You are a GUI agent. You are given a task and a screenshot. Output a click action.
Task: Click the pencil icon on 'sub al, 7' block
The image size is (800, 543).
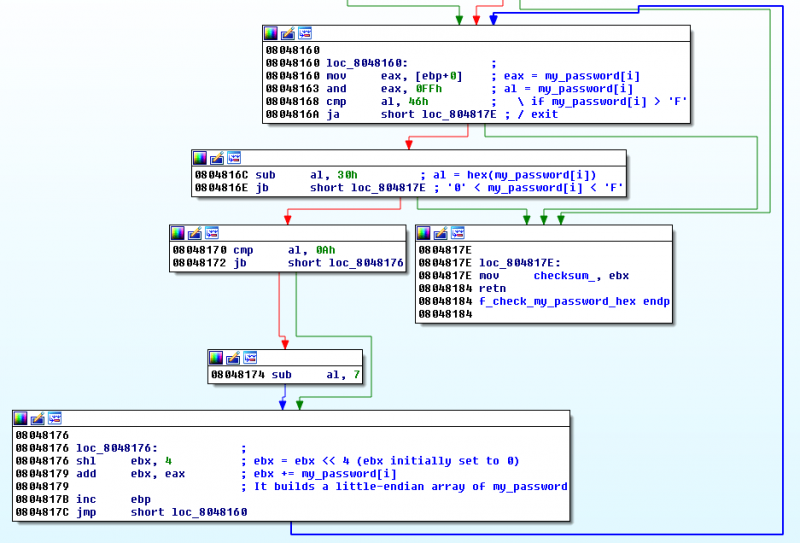[232, 357]
